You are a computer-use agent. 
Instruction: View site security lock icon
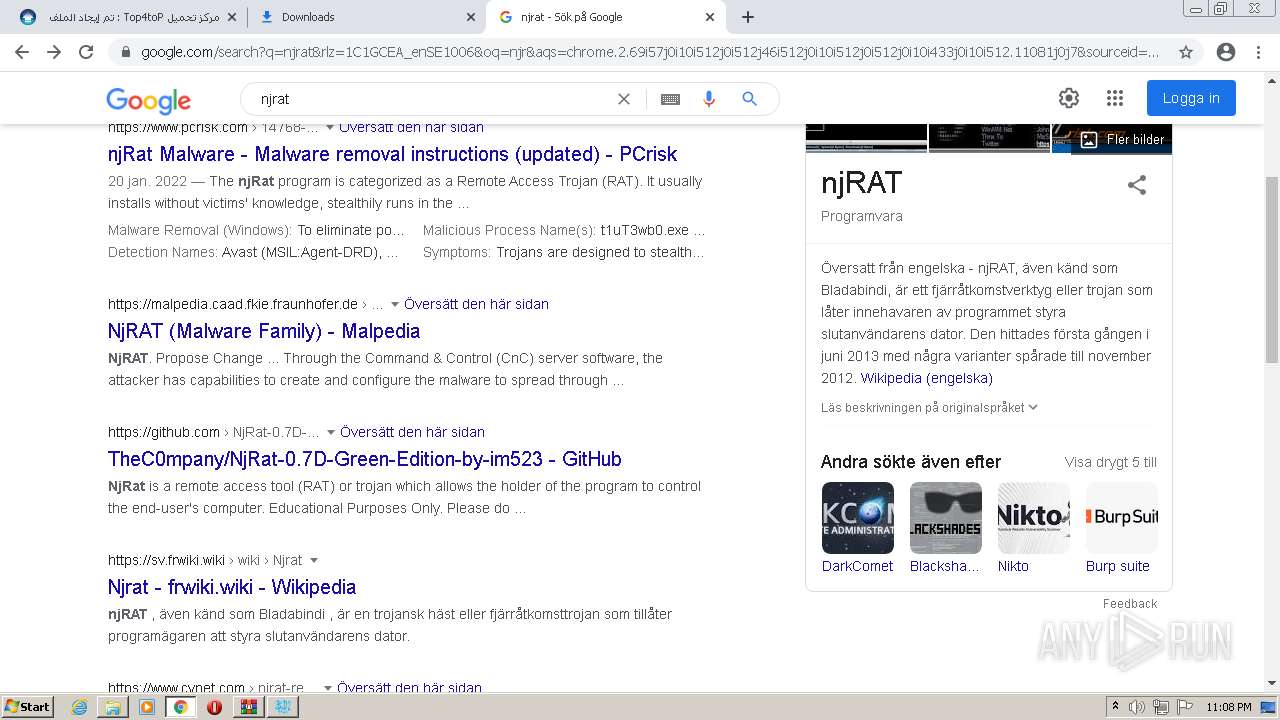tap(125, 52)
